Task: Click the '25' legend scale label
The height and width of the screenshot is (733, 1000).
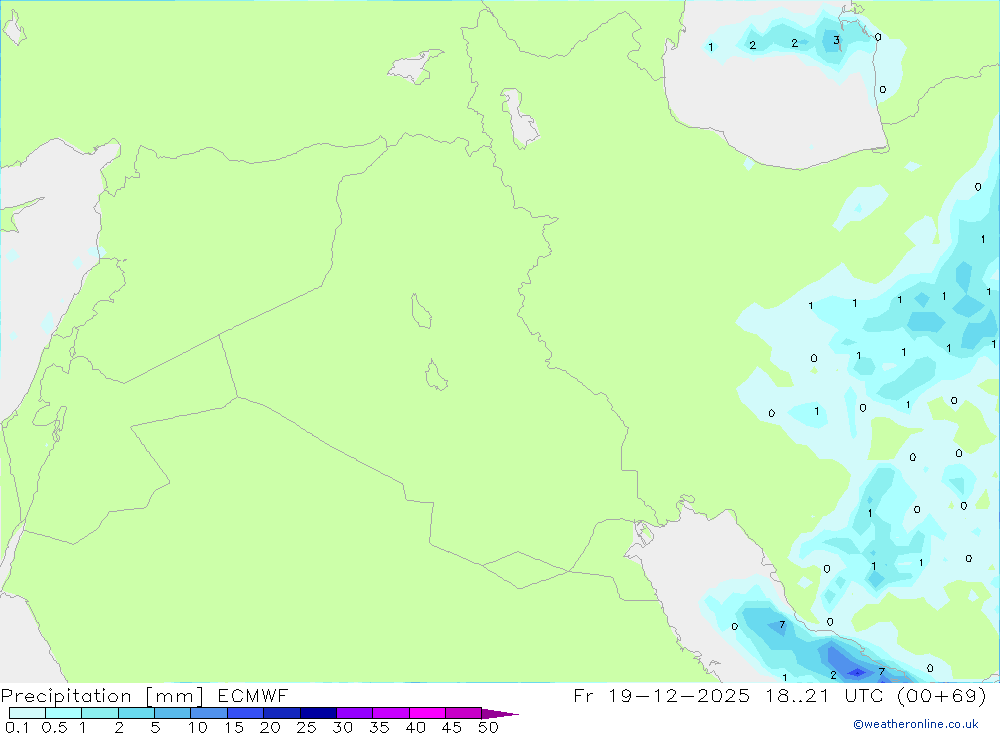Action: point(306,727)
